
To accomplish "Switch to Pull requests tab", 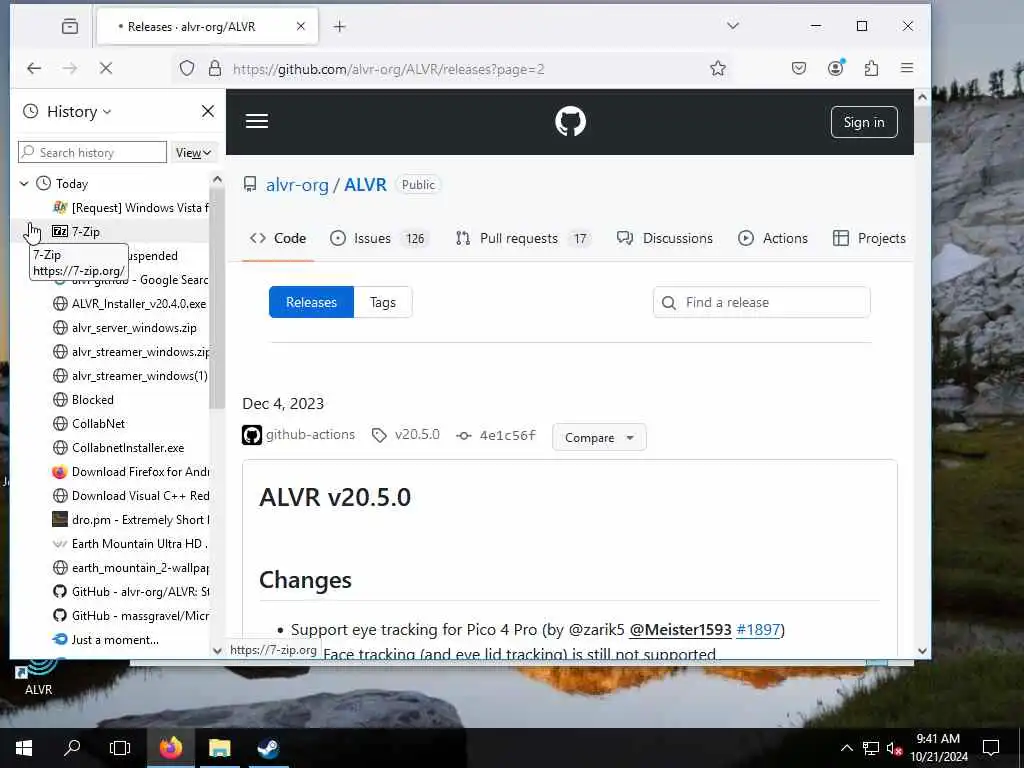I will click(x=522, y=238).
